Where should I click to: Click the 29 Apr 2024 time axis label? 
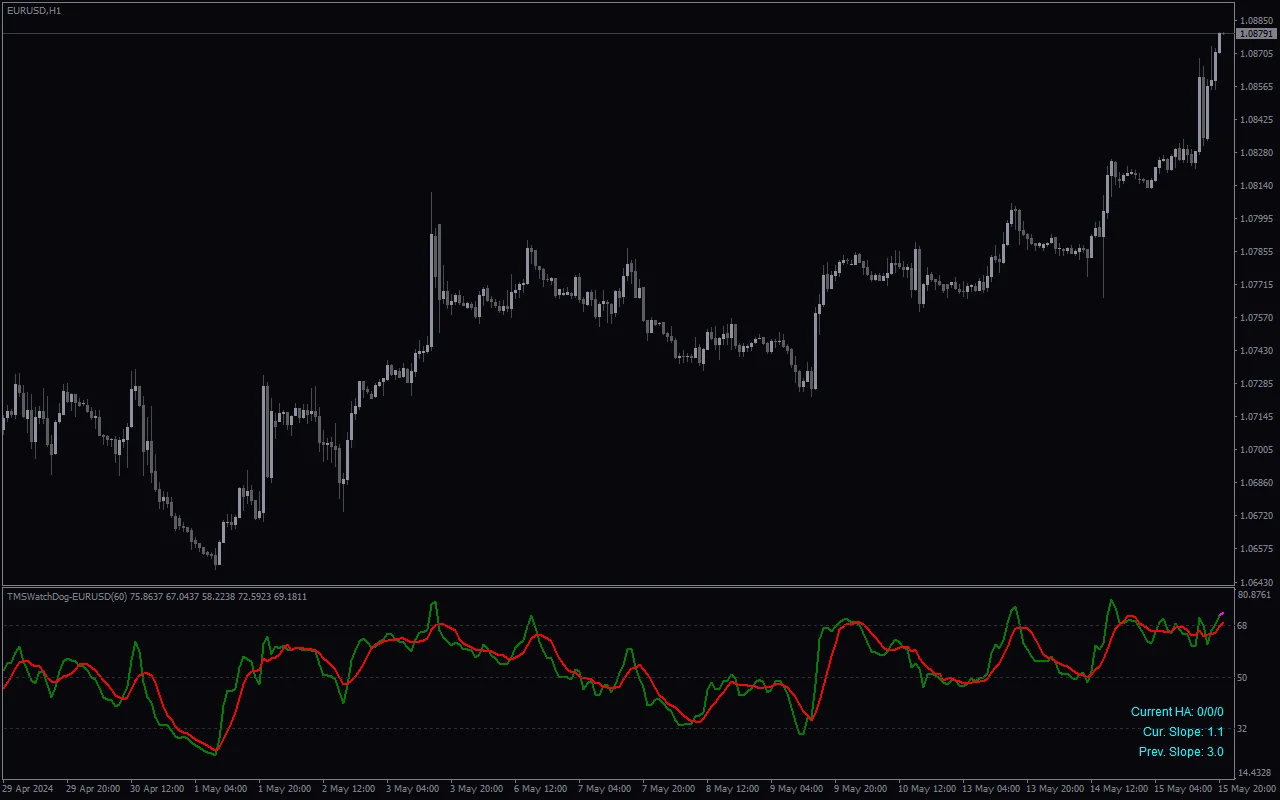(x=26, y=789)
